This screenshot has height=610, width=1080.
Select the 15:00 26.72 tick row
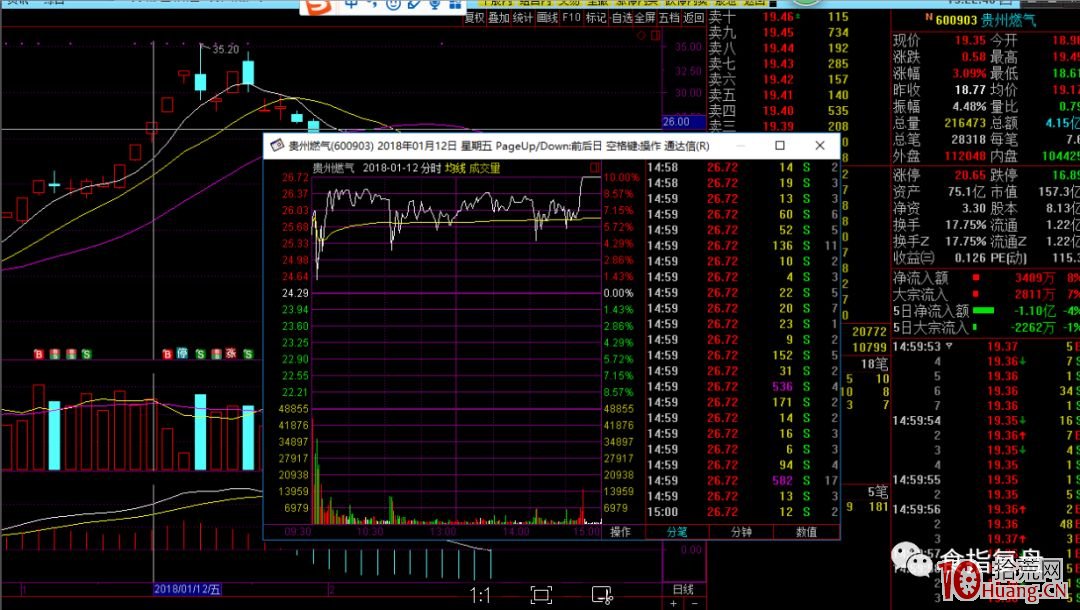[x=741, y=512]
